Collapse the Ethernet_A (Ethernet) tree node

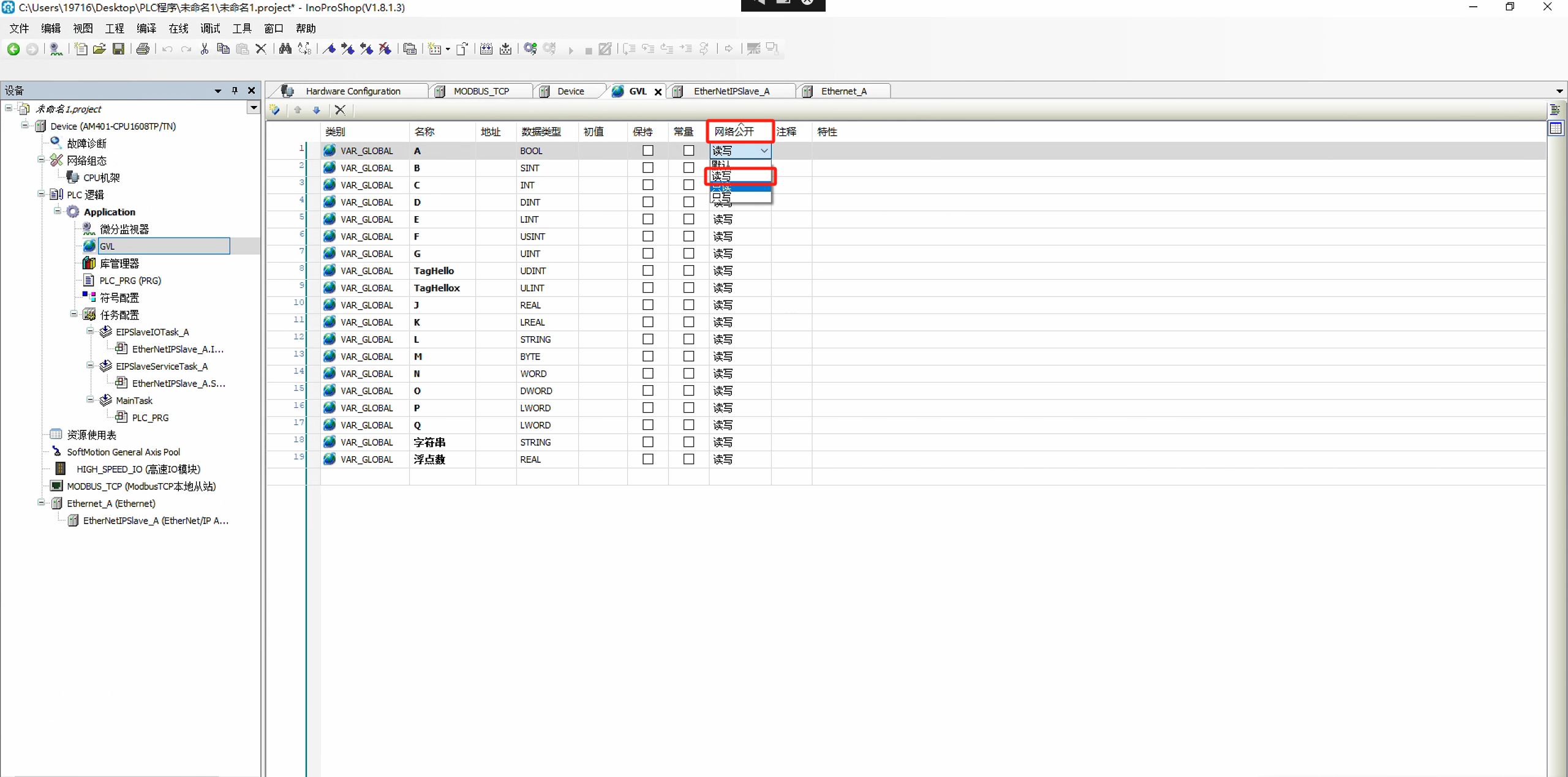[41, 503]
